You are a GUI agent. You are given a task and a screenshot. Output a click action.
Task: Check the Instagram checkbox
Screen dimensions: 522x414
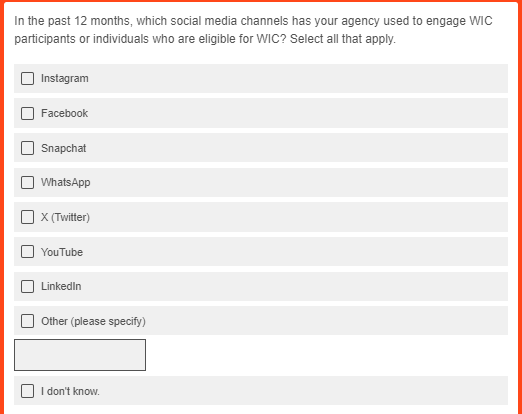[x=27, y=79]
